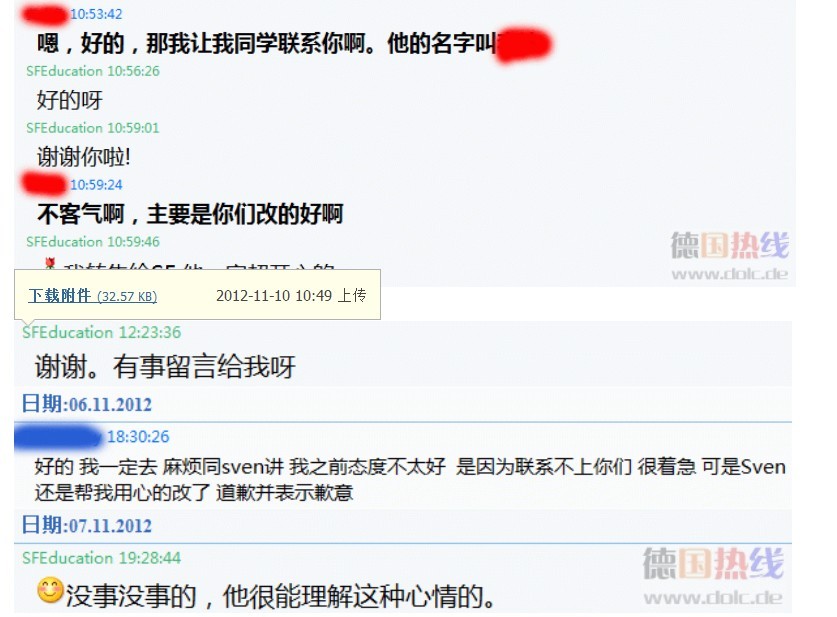Click the red redacted sender at 10:59:24
The width and height of the screenshot is (837, 617).
(x=45, y=184)
